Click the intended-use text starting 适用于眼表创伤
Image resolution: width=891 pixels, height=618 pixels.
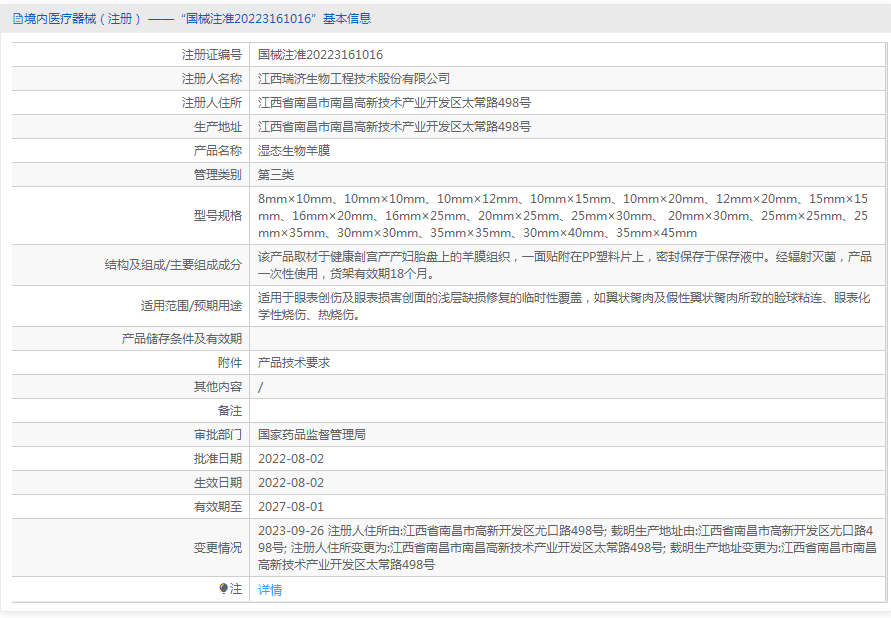click(x=564, y=306)
